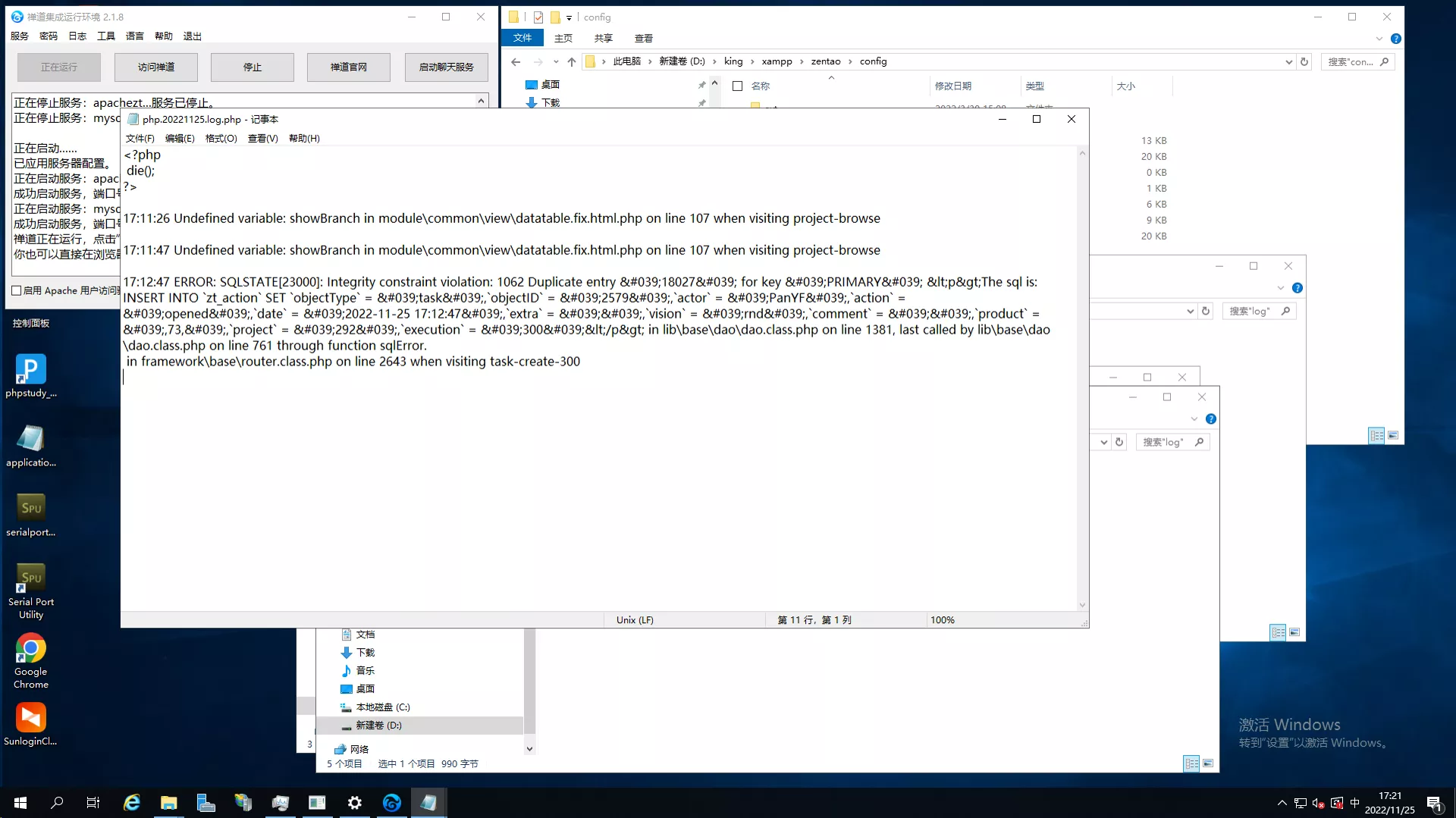Open 服务 menu in ZenTao runner
Viewport: 1456px width, 818px height.
20,36
